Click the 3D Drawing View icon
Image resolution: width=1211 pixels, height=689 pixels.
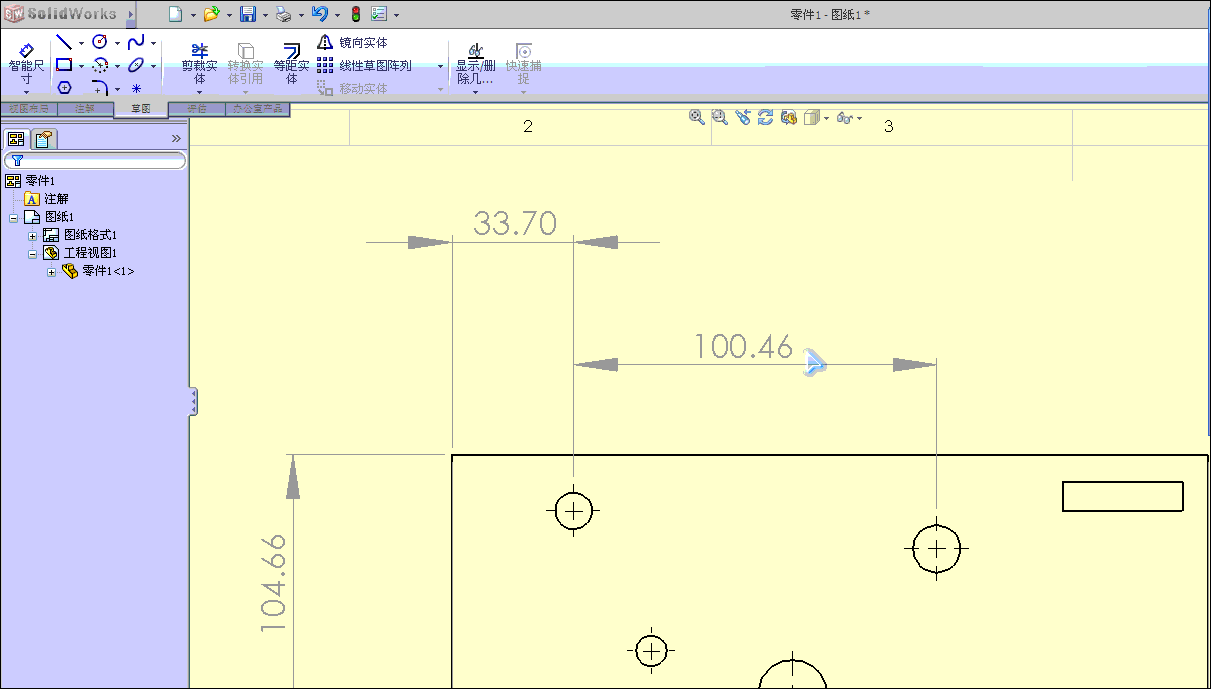[x=788, y=117]
